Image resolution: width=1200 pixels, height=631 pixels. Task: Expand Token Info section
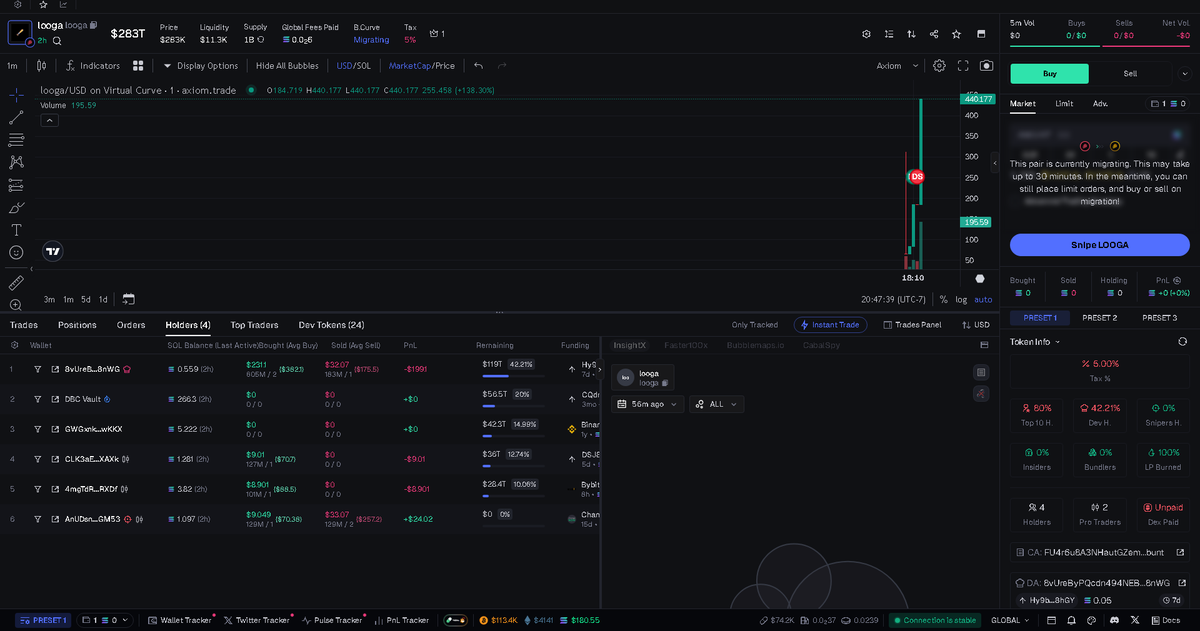point(1035,342)
